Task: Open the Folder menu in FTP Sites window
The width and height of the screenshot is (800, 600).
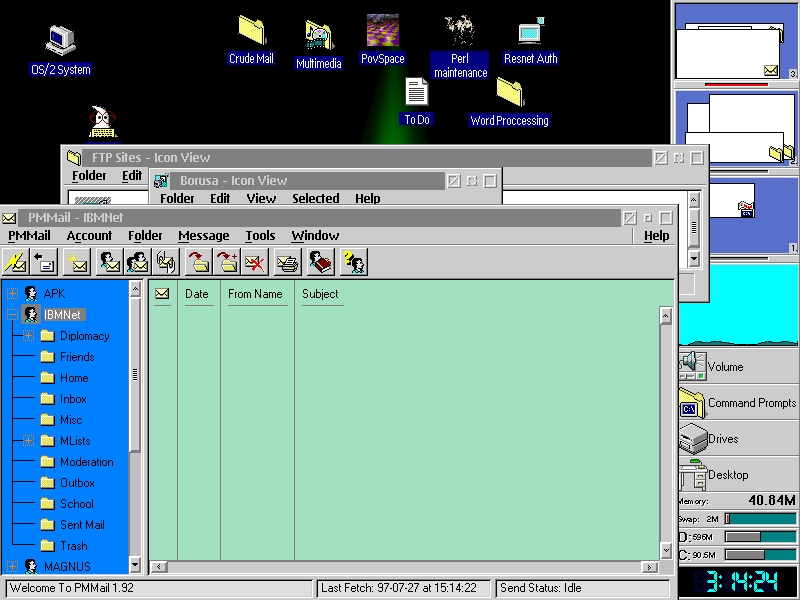Action: tap(89, 176)
